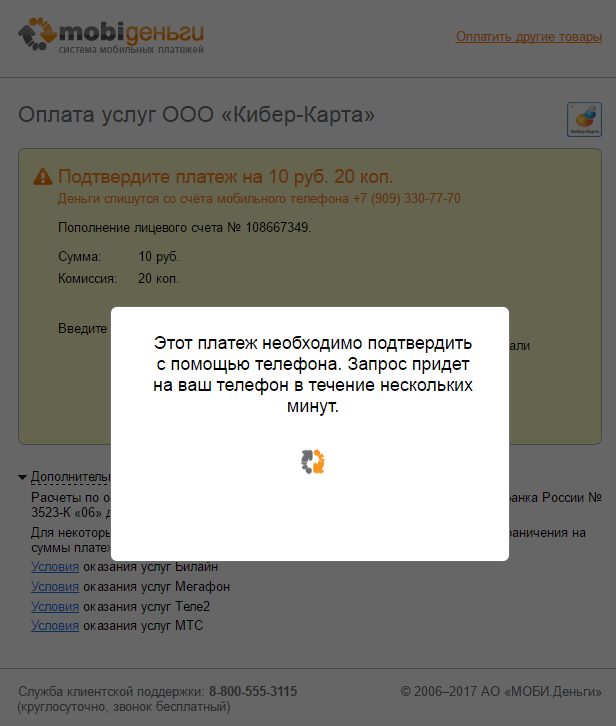The width and height of the screenshot is (616, 726).
Task: Click the heading 'Оплата услуг ООО «Кибер-Карта»'
Action: pyautogui.click(x=196, y=114)
